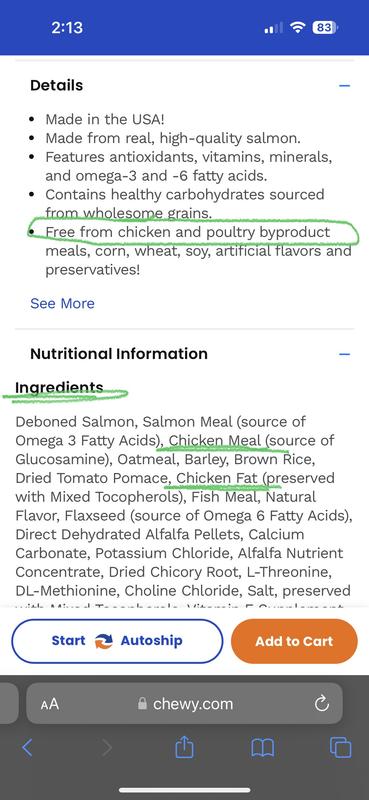The width and height of the screenshot is (369, 800).
Task: Tap the Safari forward arrow
Action: 107,748
